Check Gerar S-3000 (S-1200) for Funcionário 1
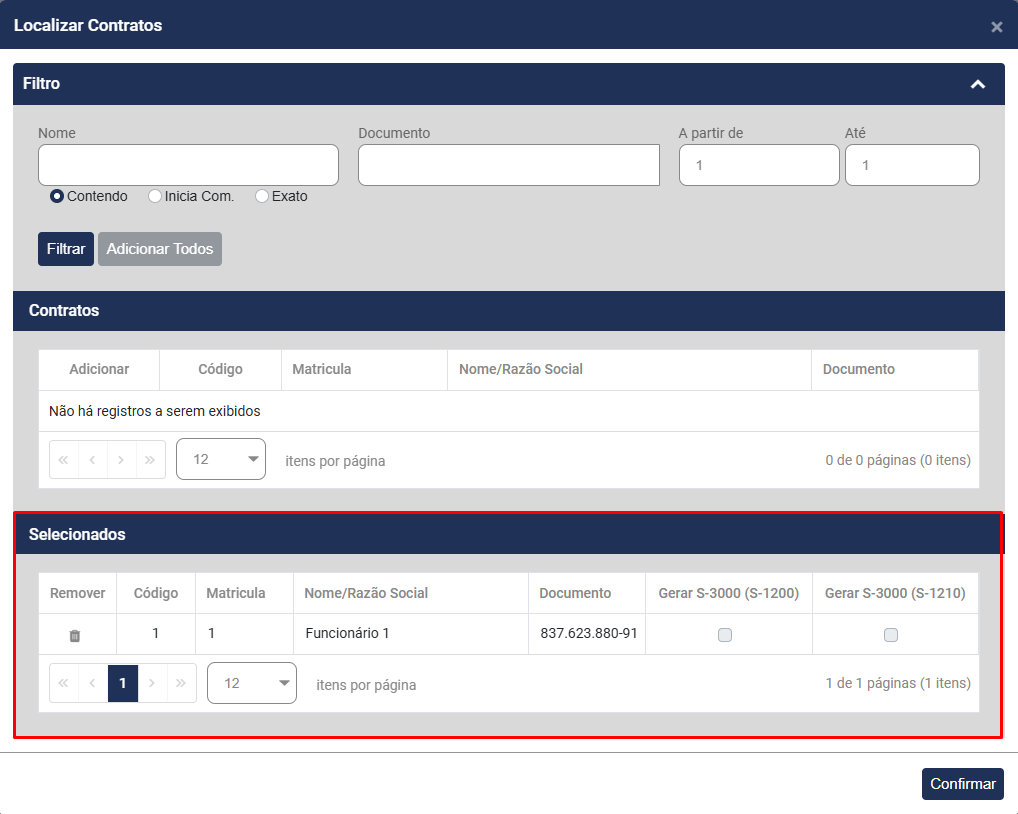This screenshot has height=814, width=1018. point(725,635)
